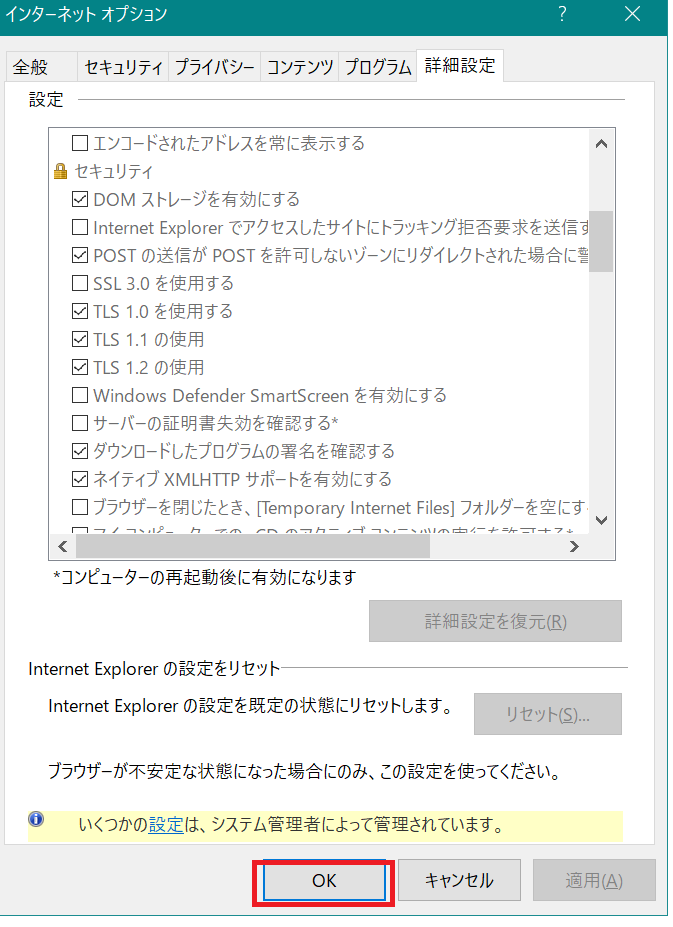Viewport: 673px width, 927px height.
Task: Check サーバーの証明書失効を確認する
Action: click(80, 423)
